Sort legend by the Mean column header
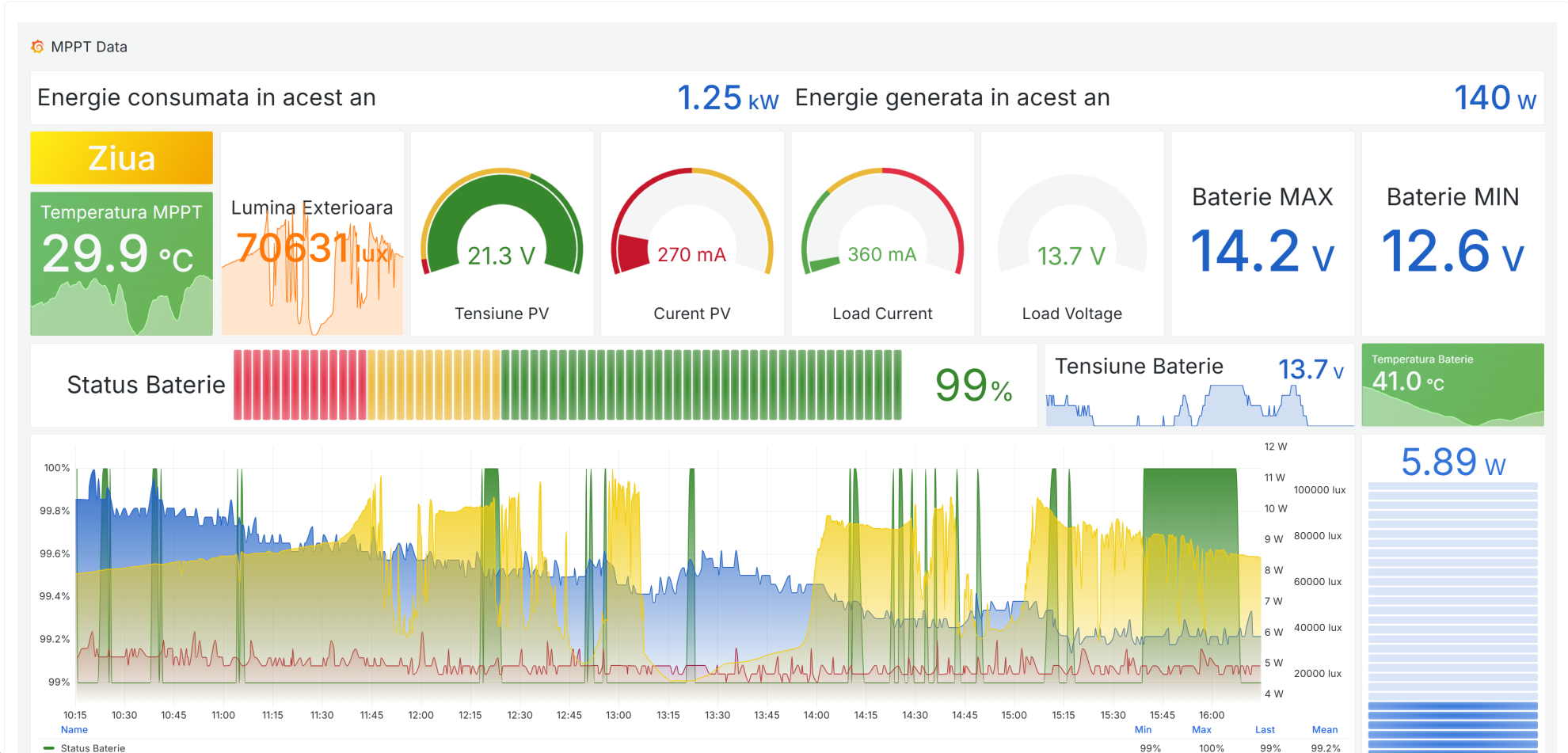The image size is (1568, 753). tap(1324, 730)
